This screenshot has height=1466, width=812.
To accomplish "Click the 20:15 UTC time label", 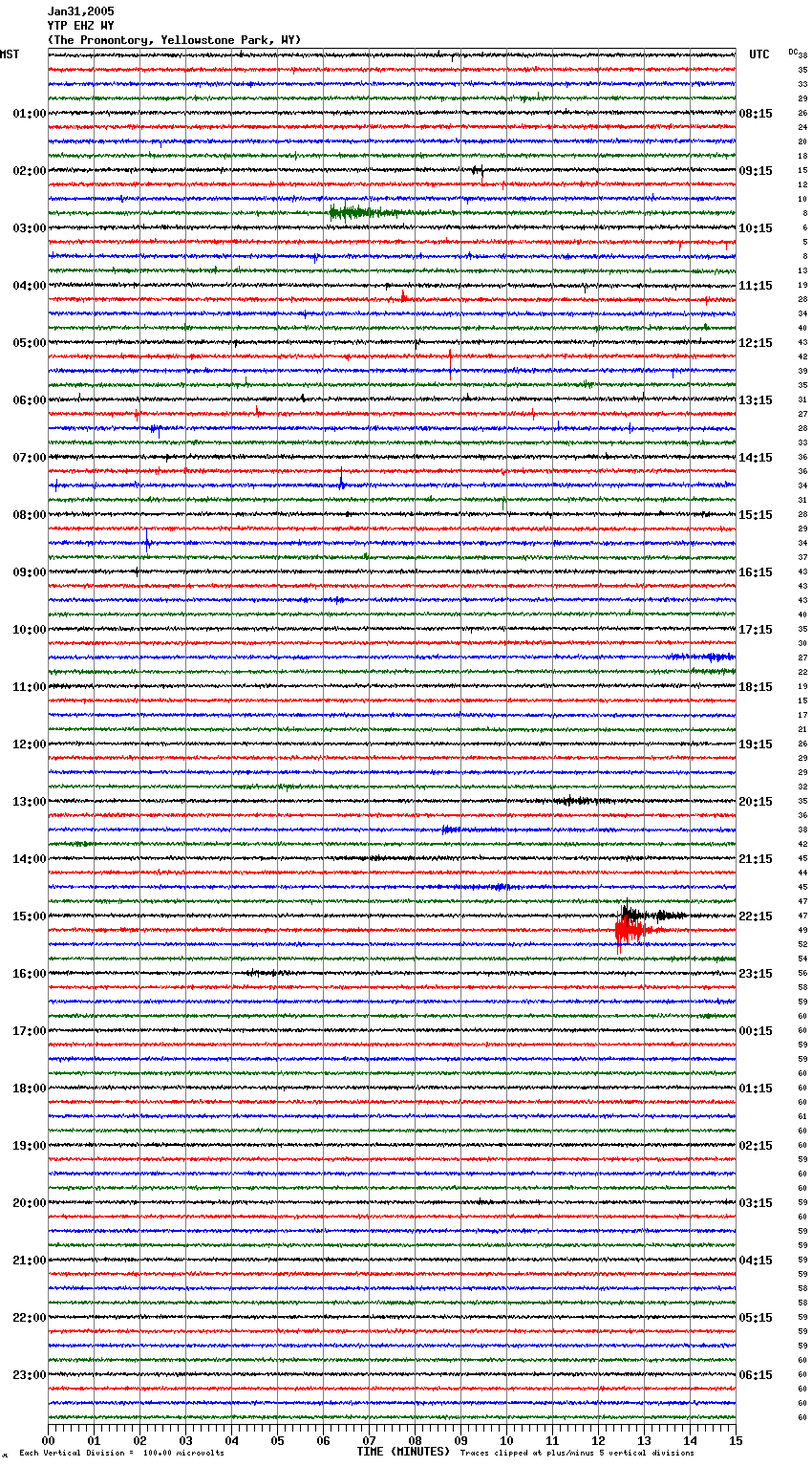I will 756,802.
